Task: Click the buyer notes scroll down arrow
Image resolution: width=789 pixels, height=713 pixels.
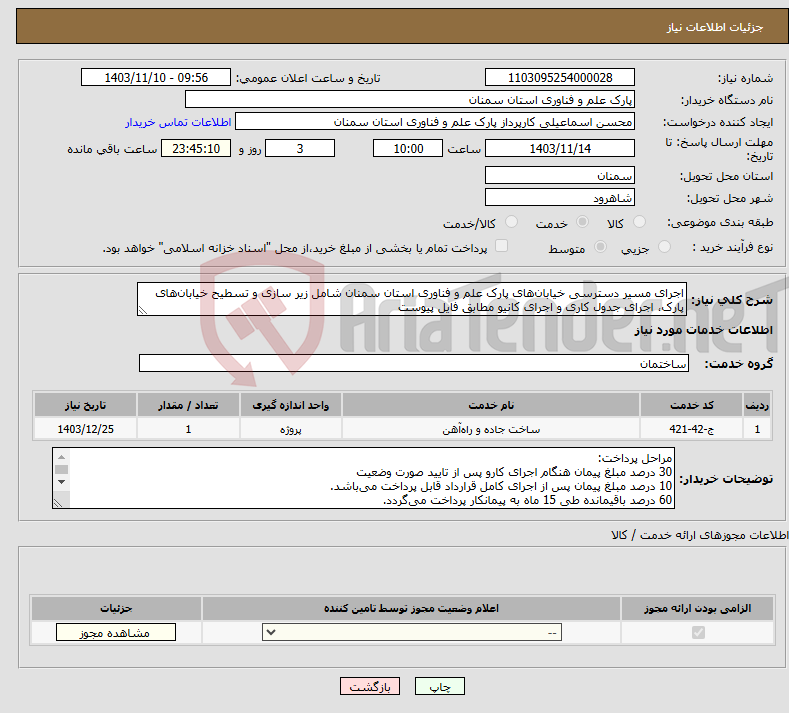Action: click(x=61, y=482)
